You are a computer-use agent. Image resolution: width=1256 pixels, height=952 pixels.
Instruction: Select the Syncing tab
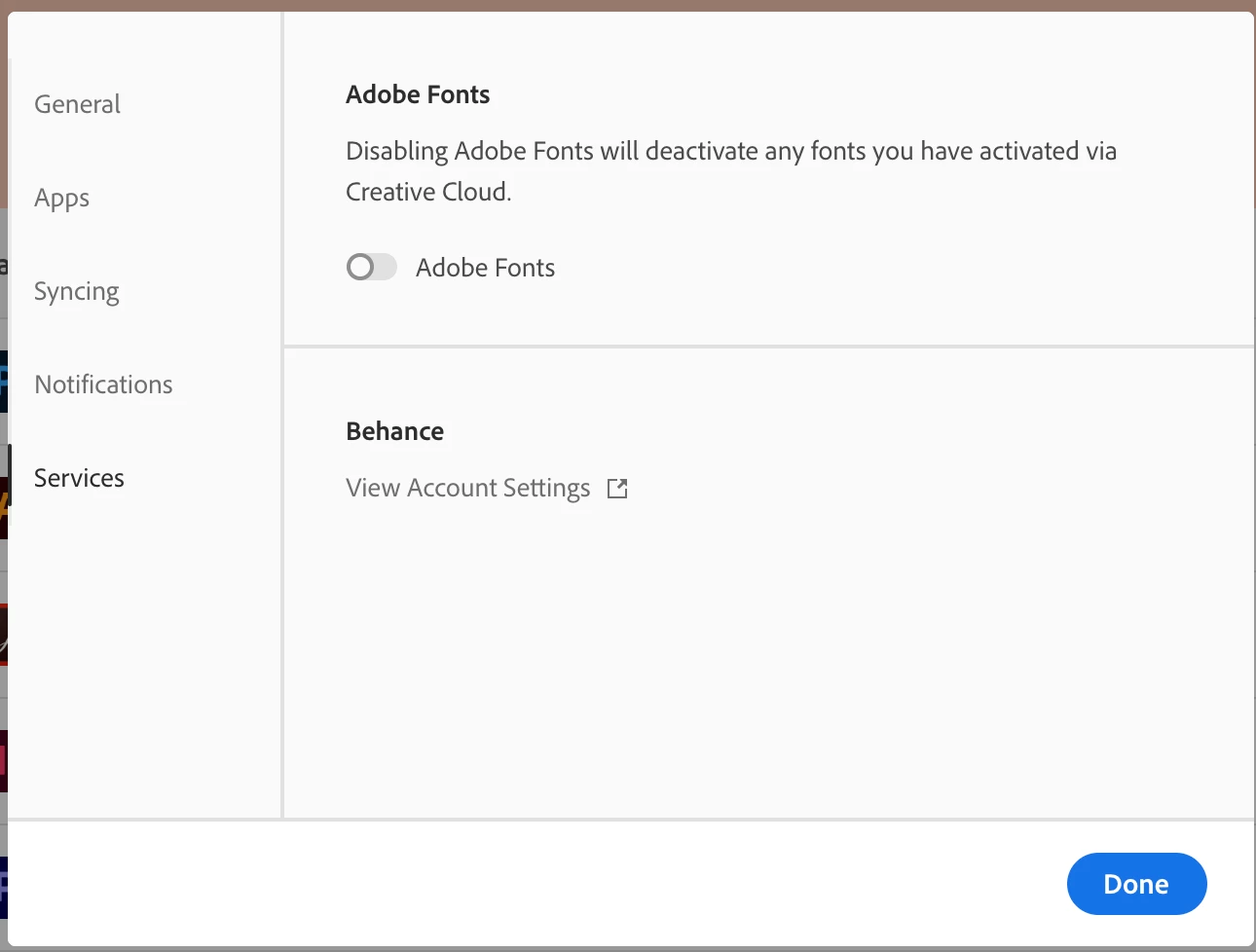(76, 291)
